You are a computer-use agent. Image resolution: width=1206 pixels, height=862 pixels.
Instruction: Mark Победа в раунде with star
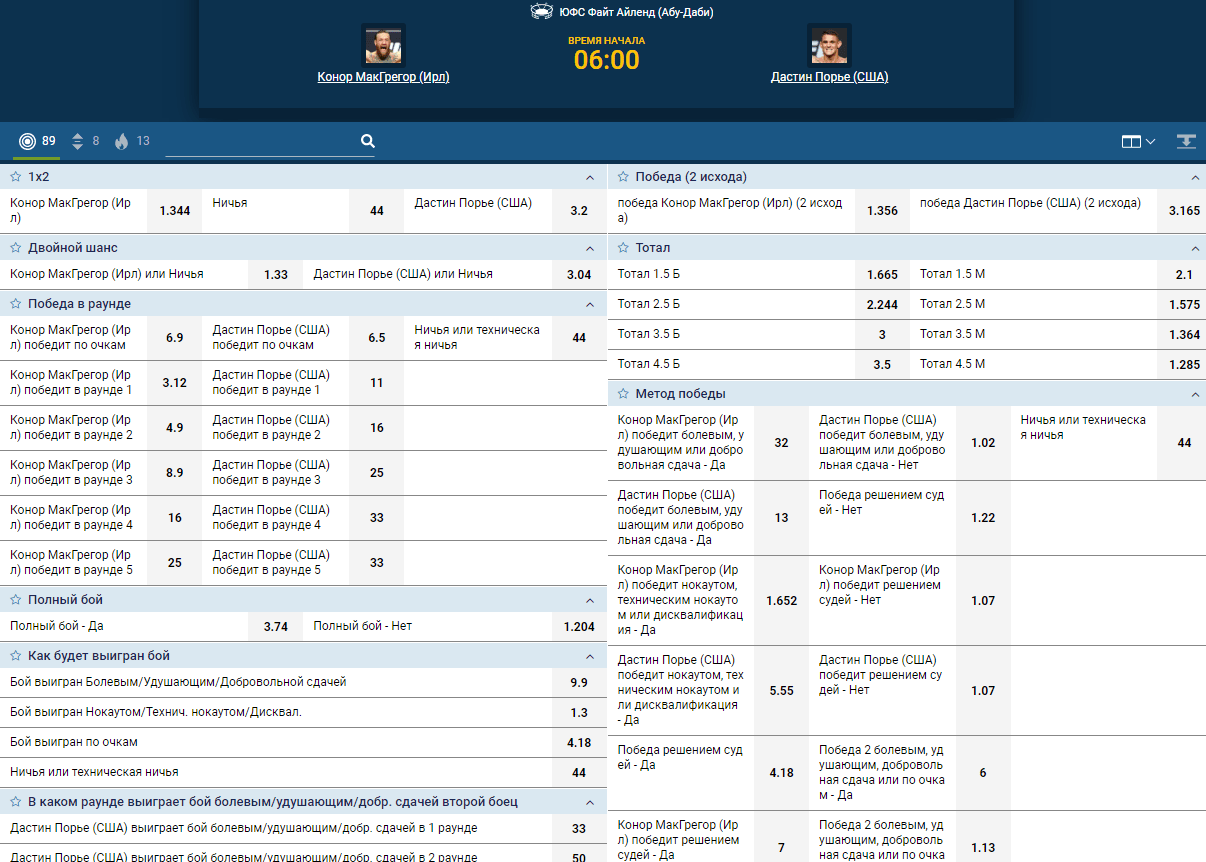pos(16,304)
